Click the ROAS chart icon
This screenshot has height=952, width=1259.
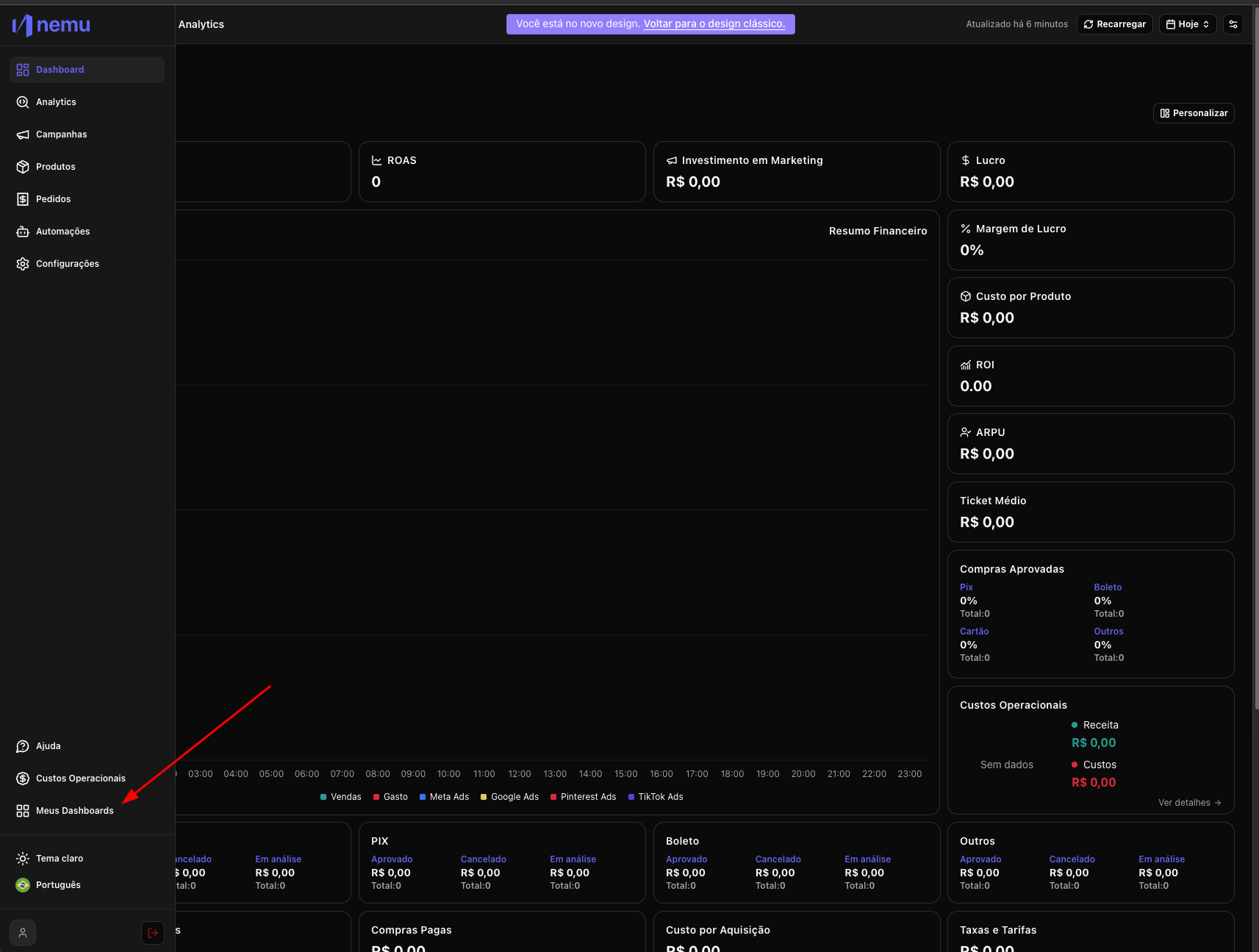(377, 160)
